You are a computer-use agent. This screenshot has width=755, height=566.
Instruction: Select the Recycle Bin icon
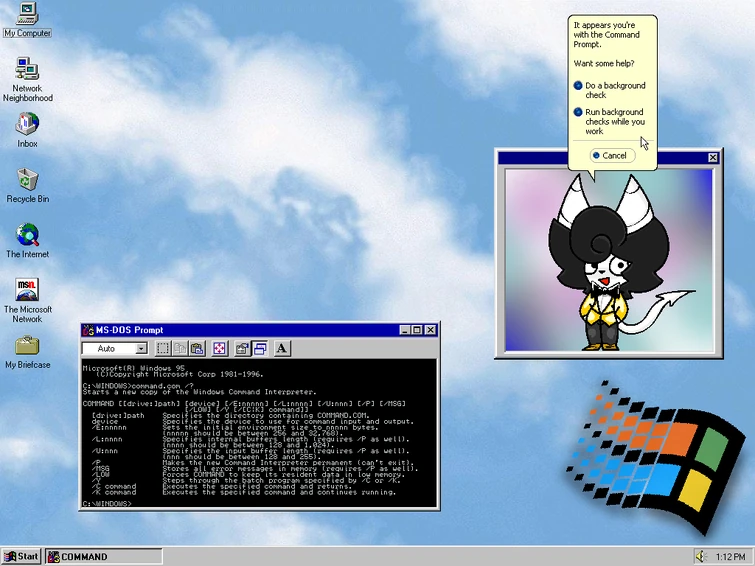(27, 185)
